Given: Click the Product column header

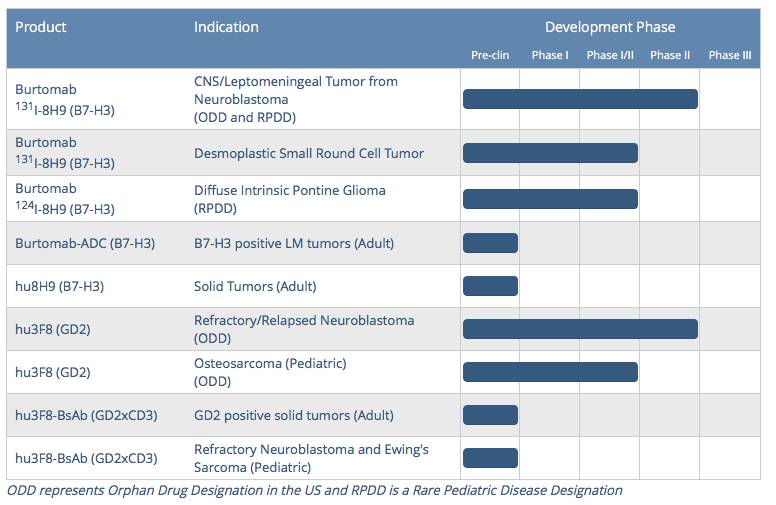Looking at the screenshot, I should (41, 27).
